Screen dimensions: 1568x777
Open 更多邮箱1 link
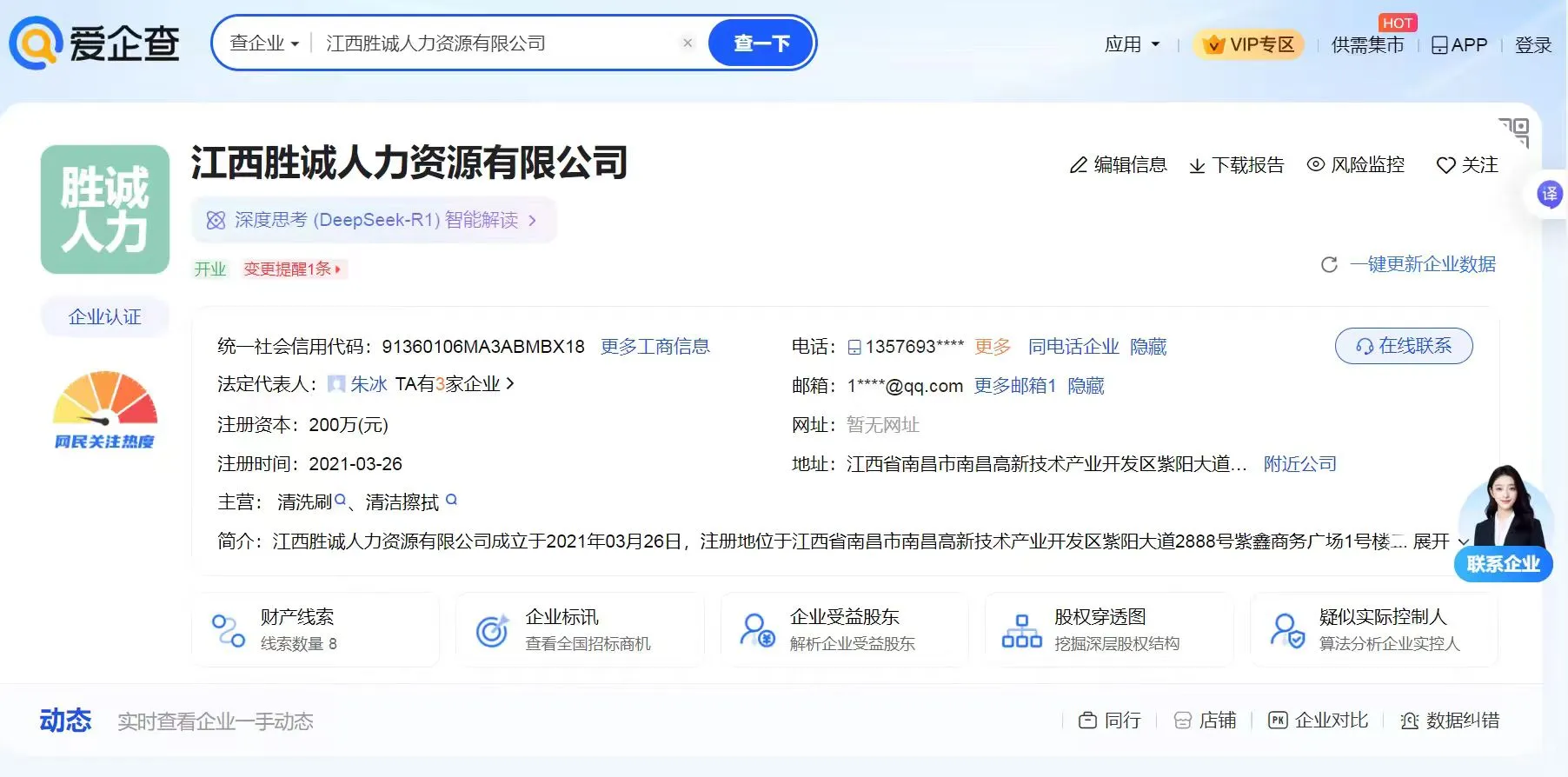point(1014,386)
